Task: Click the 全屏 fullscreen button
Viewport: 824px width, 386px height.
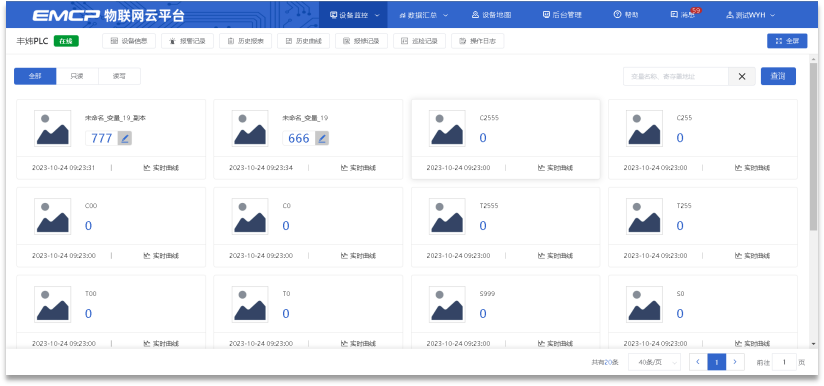Action: pyautogui.click(x=787, y=41)
